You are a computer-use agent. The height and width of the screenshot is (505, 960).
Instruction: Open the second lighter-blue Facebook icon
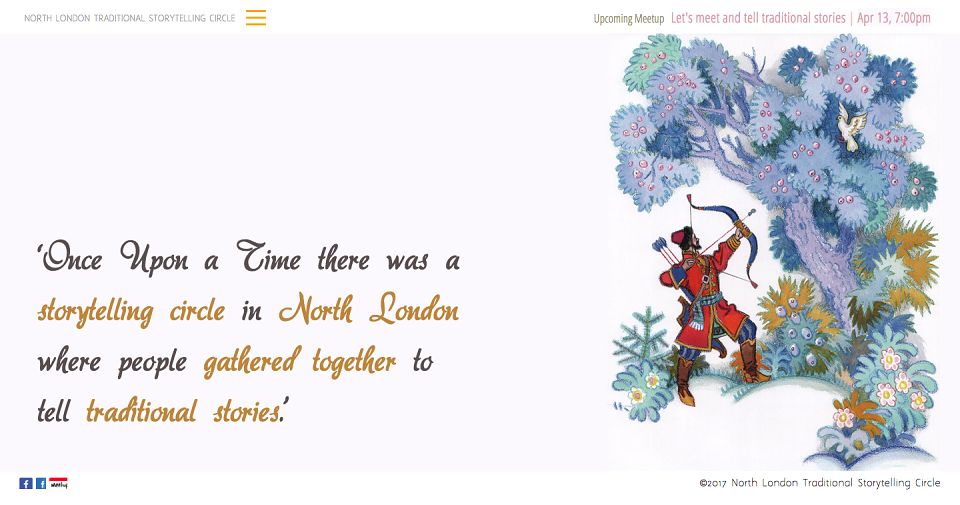coord(41,484)
